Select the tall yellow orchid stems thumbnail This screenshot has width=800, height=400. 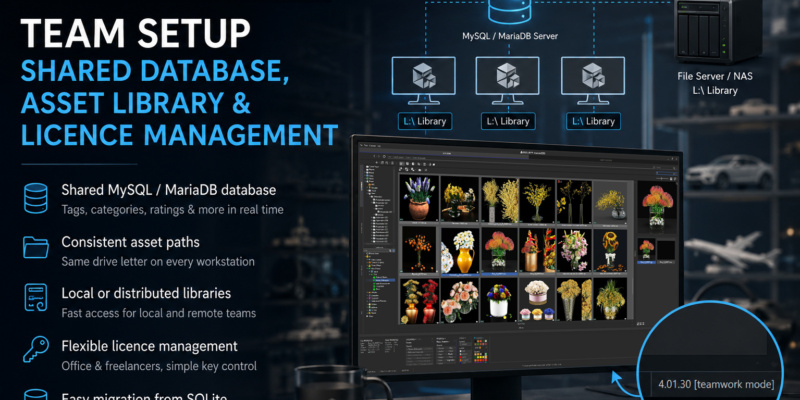point(574,201)
